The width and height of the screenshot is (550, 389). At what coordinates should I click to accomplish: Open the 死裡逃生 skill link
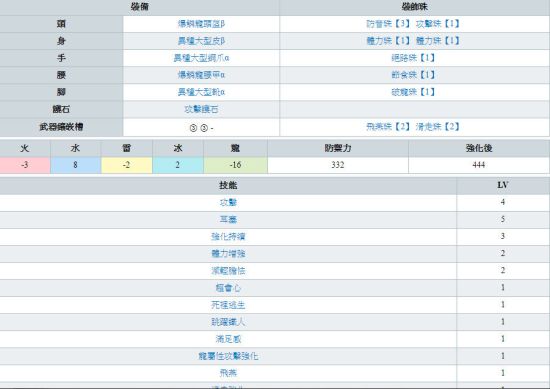[228, 305]
